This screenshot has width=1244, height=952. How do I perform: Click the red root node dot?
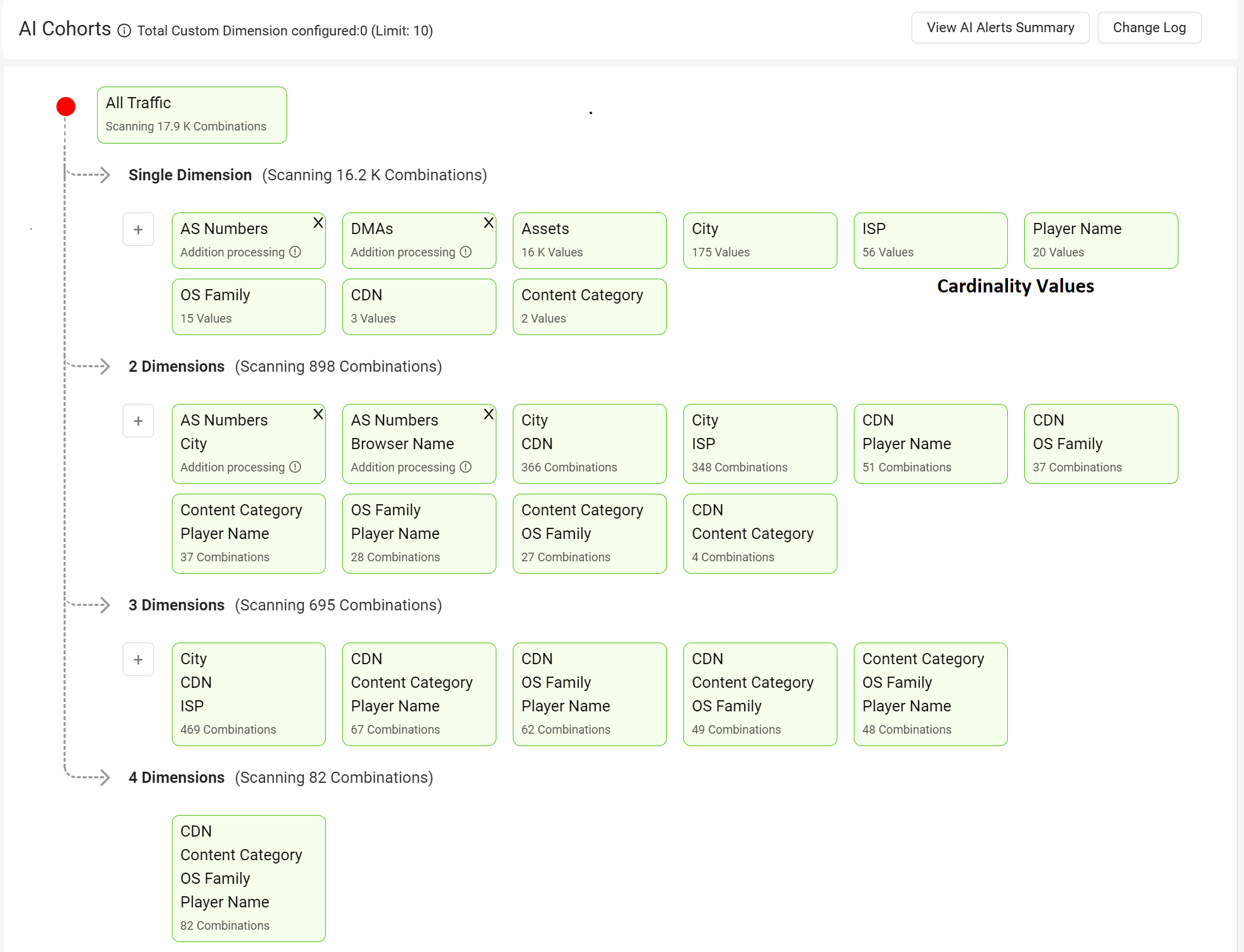coord(66,106)
